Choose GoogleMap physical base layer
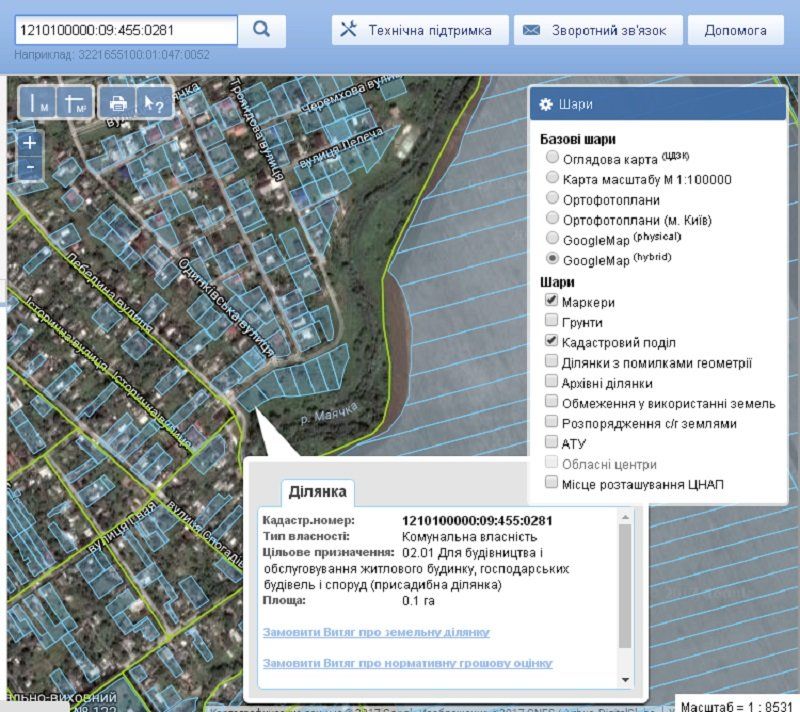Image resolution: width=800 pixels, height=712 pixels. coord(551,239)
